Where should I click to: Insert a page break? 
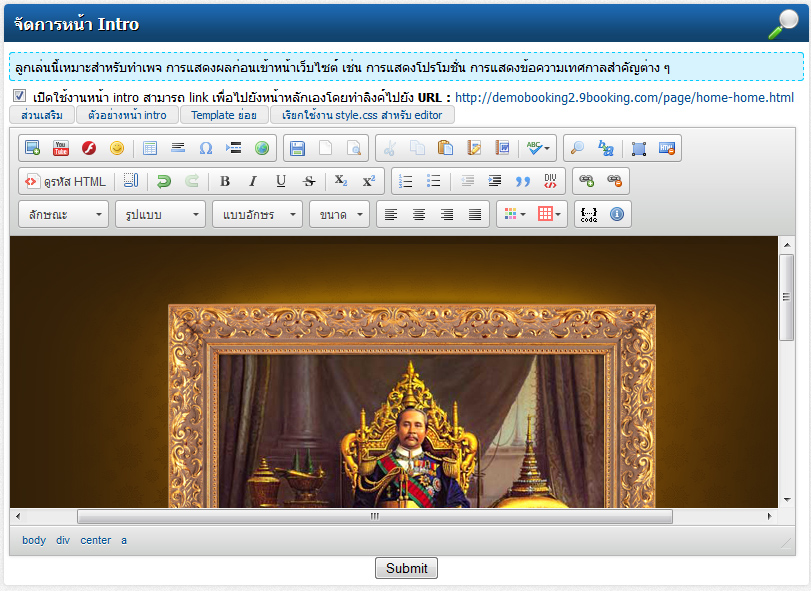[234, 148]
